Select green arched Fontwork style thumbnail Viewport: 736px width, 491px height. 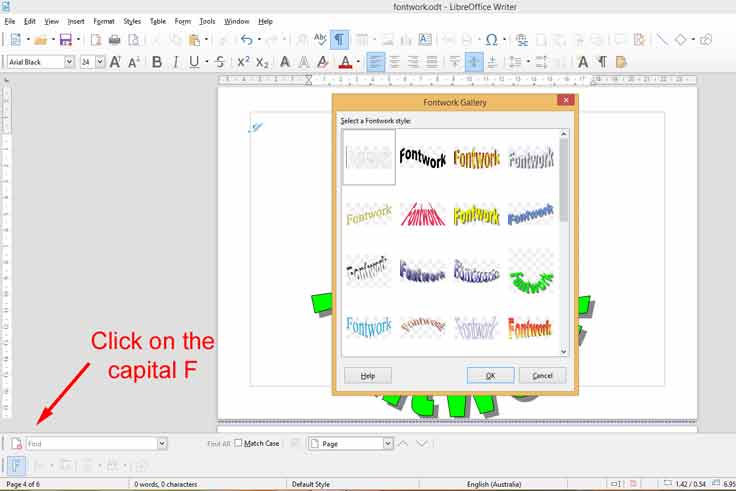click(531, 281)
